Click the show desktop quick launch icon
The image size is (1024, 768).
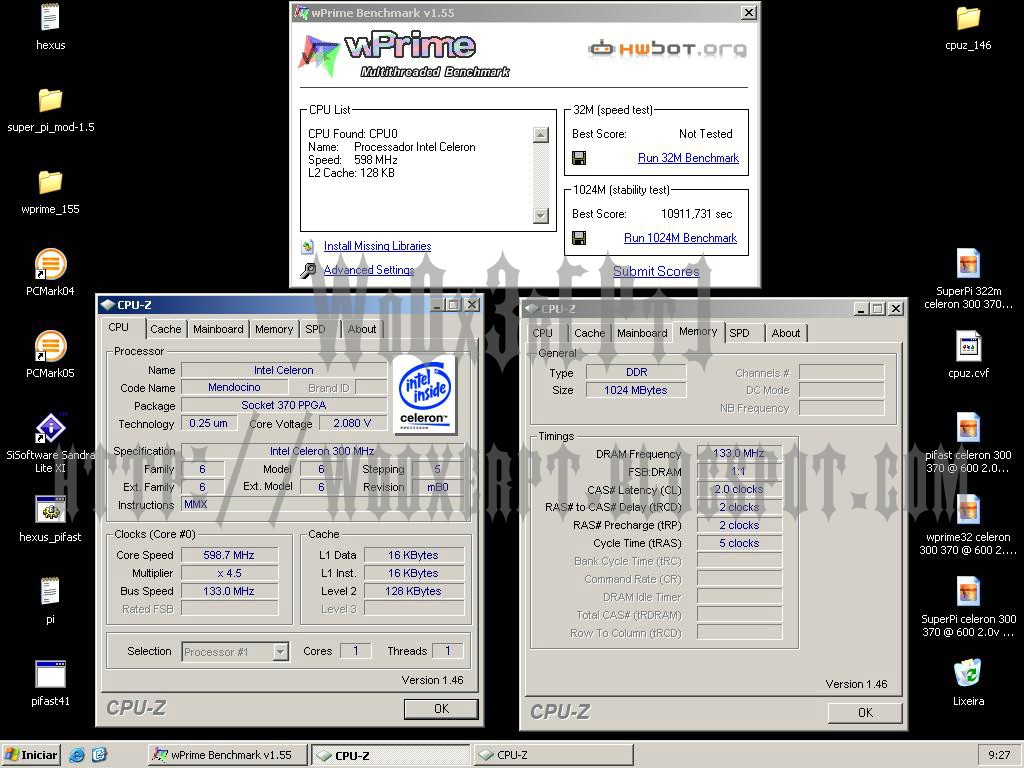[99, 755]
